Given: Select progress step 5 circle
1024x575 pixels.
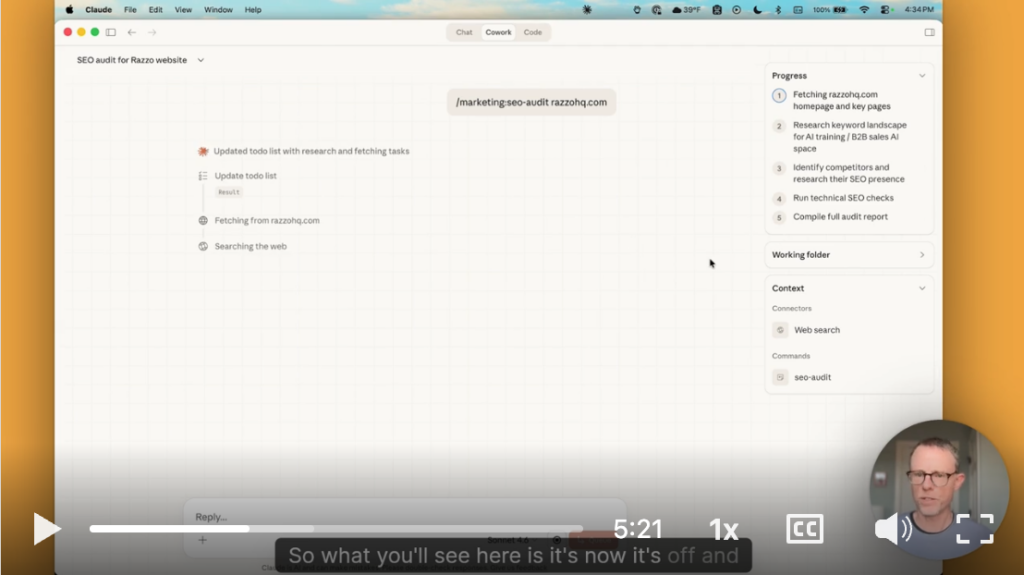Looking at the screenshot, I should [779, 218].
